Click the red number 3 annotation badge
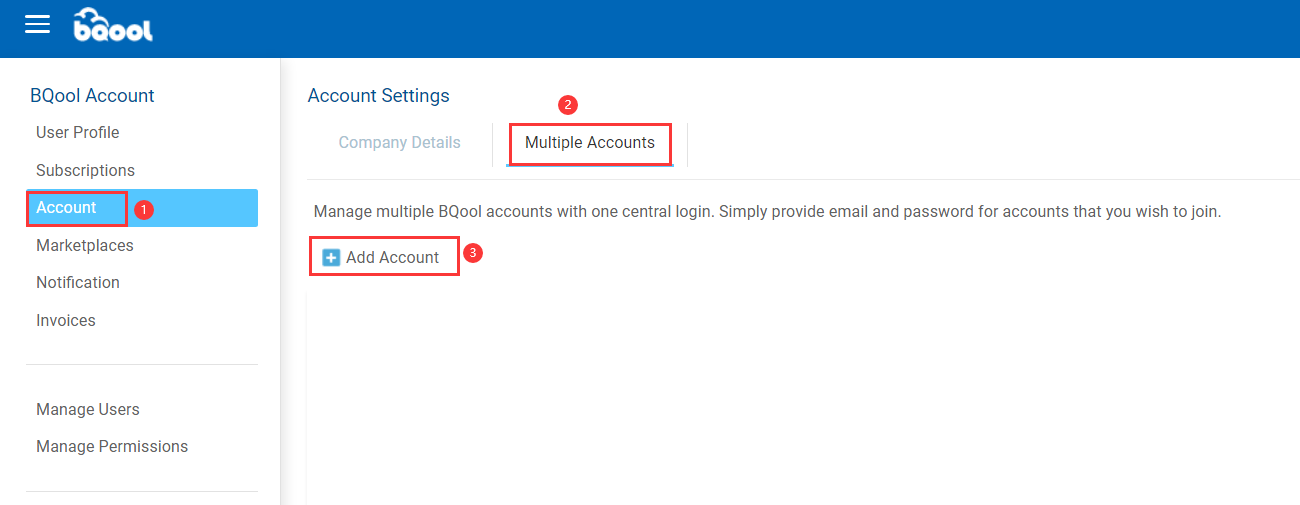The width and height of the screenshot is (1300, 505). (474, 254)
